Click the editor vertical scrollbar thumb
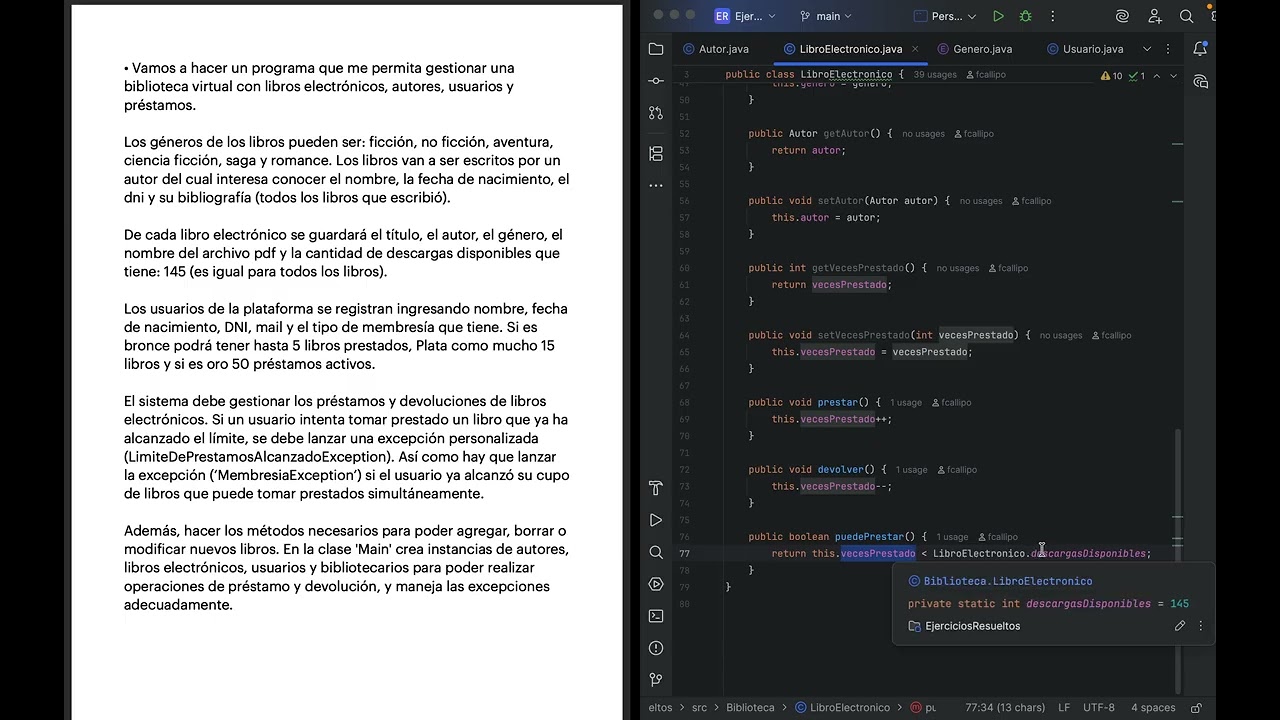Viewport: 1280px width, 720px height. pyautogui.click(x=1177, y=560)
